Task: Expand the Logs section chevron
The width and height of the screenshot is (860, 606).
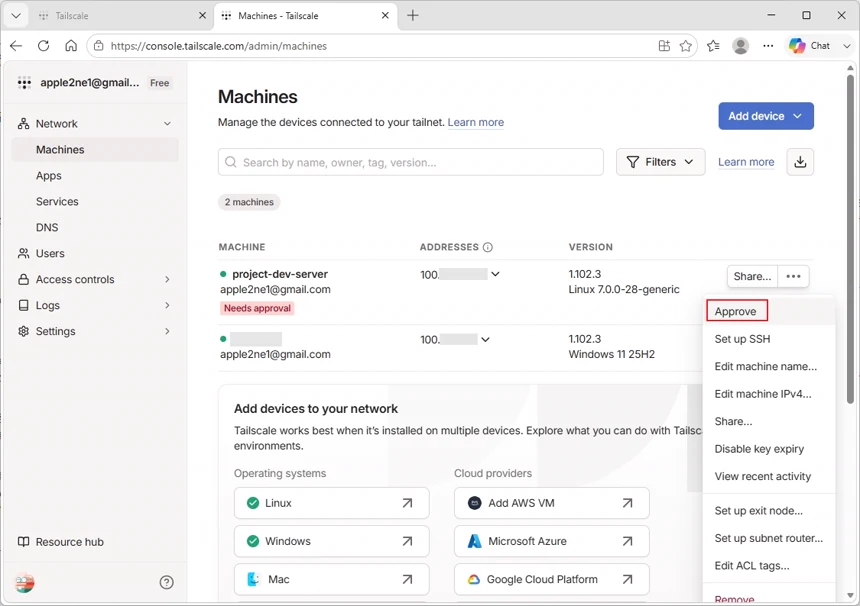Action: [167, 305]
